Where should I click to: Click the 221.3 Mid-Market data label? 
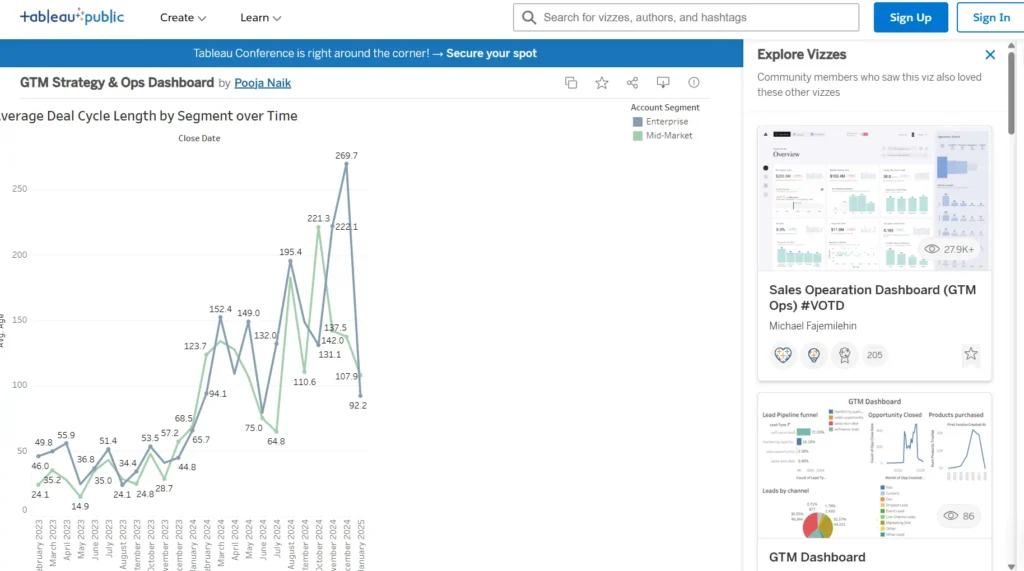pos(319,218)
